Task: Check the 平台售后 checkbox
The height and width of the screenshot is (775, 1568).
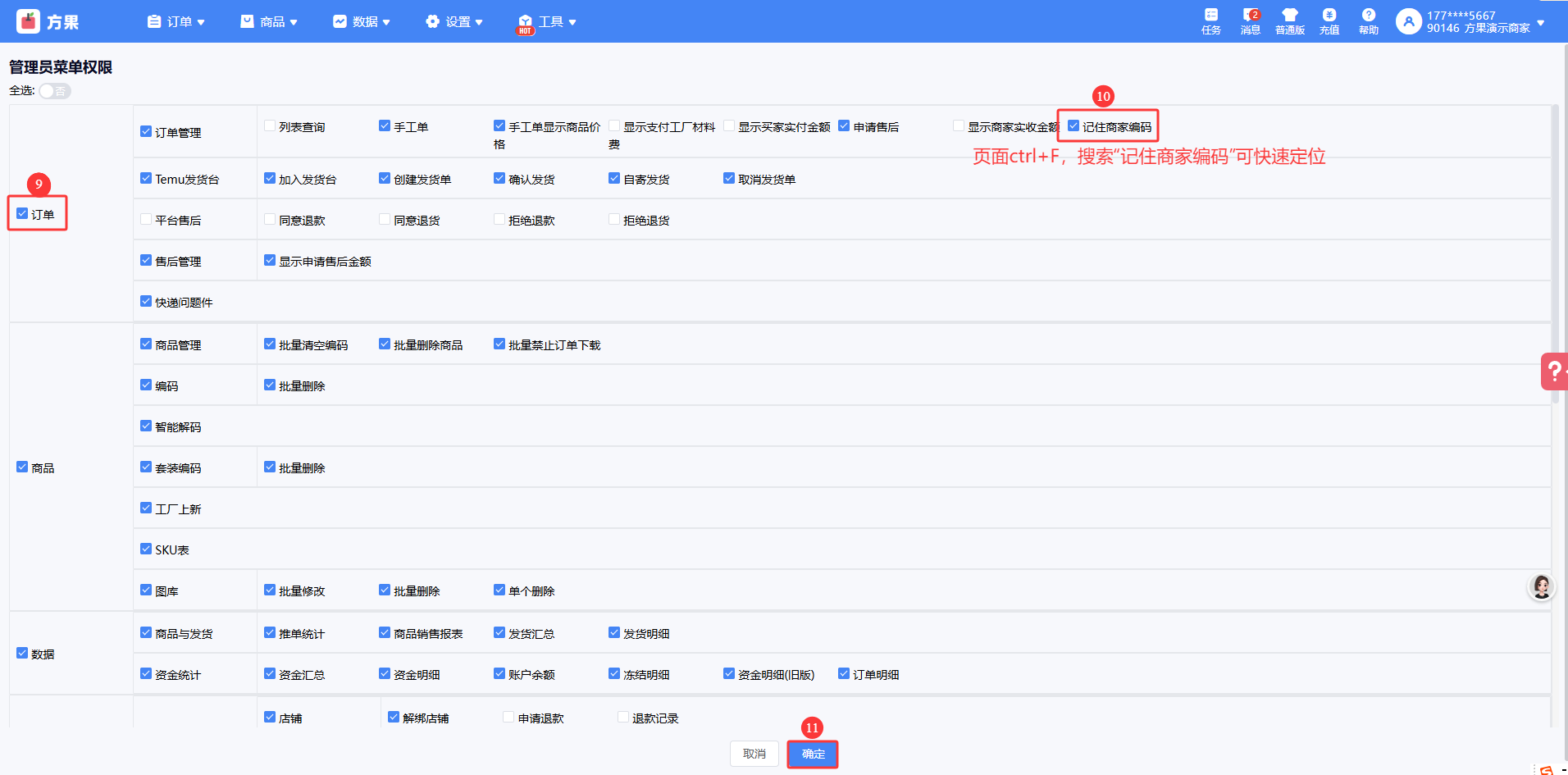Action: tap(146, 220)
